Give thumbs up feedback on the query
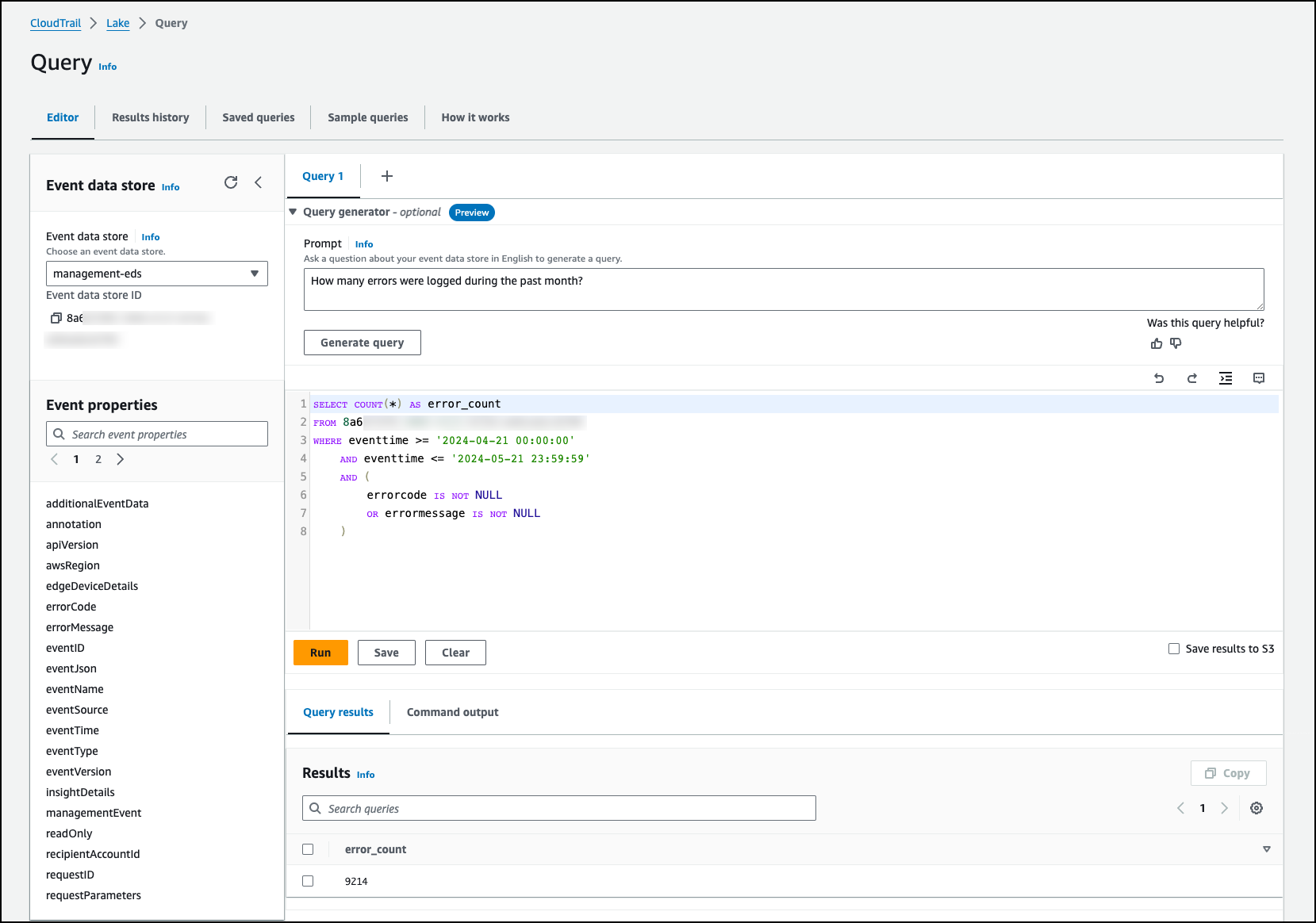Image resolution: width=1316 pixels, height=923 pixels. (x=1156, y=343)
